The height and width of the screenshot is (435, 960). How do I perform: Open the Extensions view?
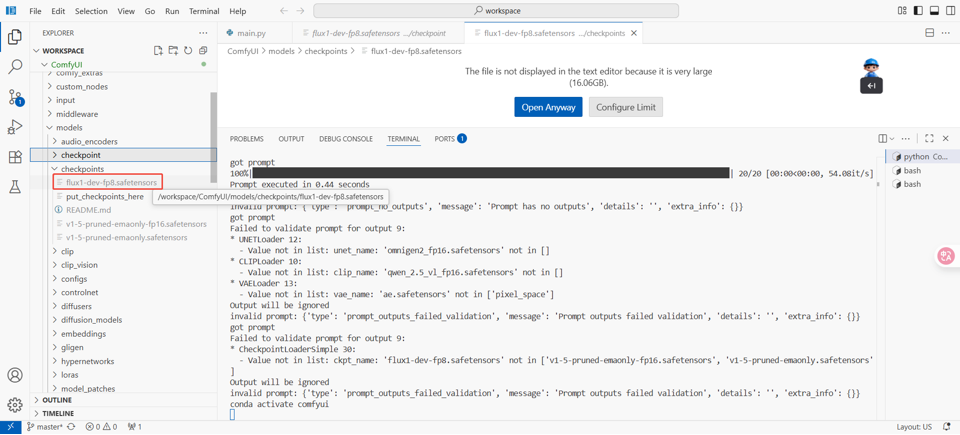click(15, 157)
